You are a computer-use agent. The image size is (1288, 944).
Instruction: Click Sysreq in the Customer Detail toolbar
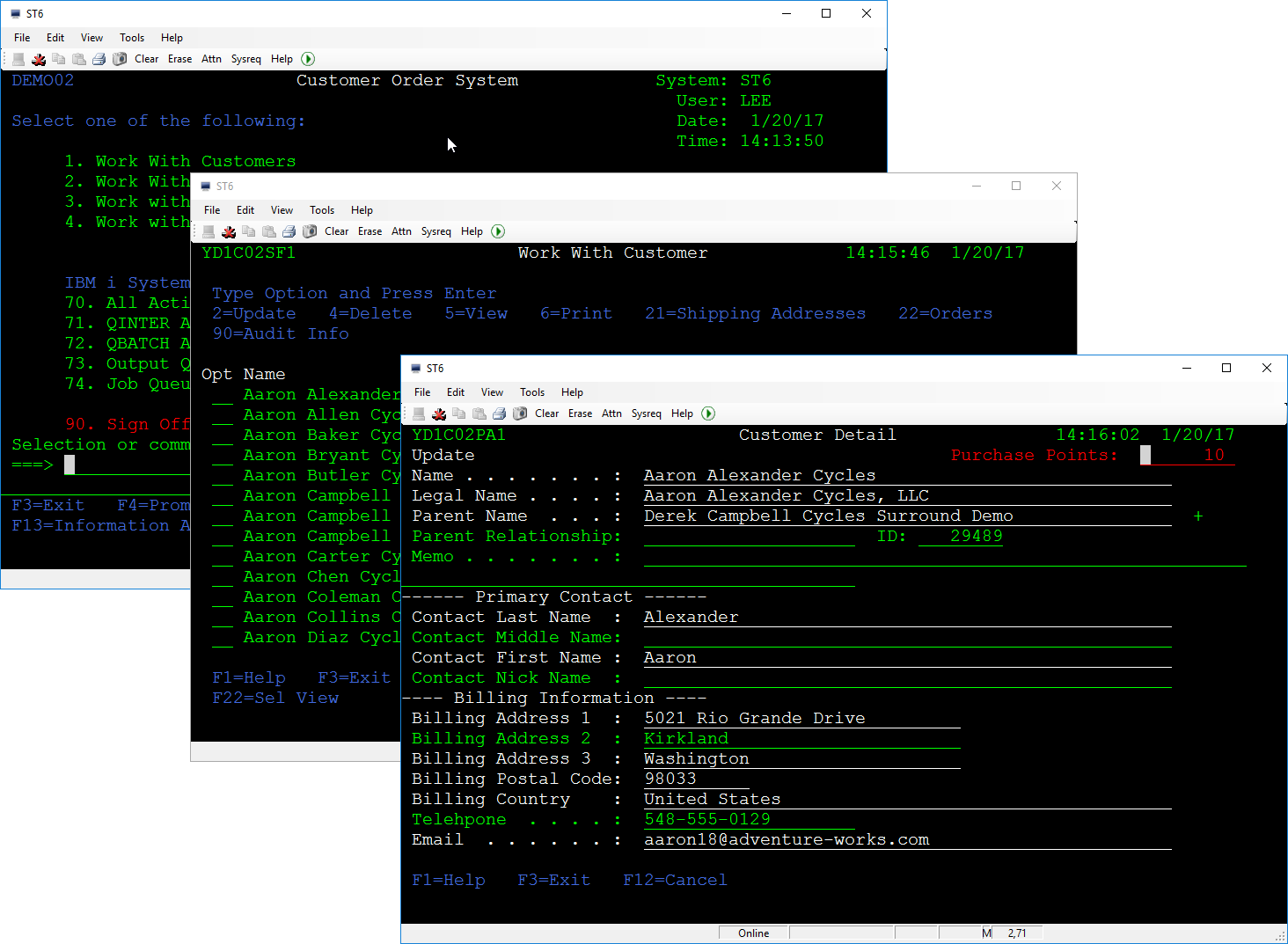tap(647, 413)
